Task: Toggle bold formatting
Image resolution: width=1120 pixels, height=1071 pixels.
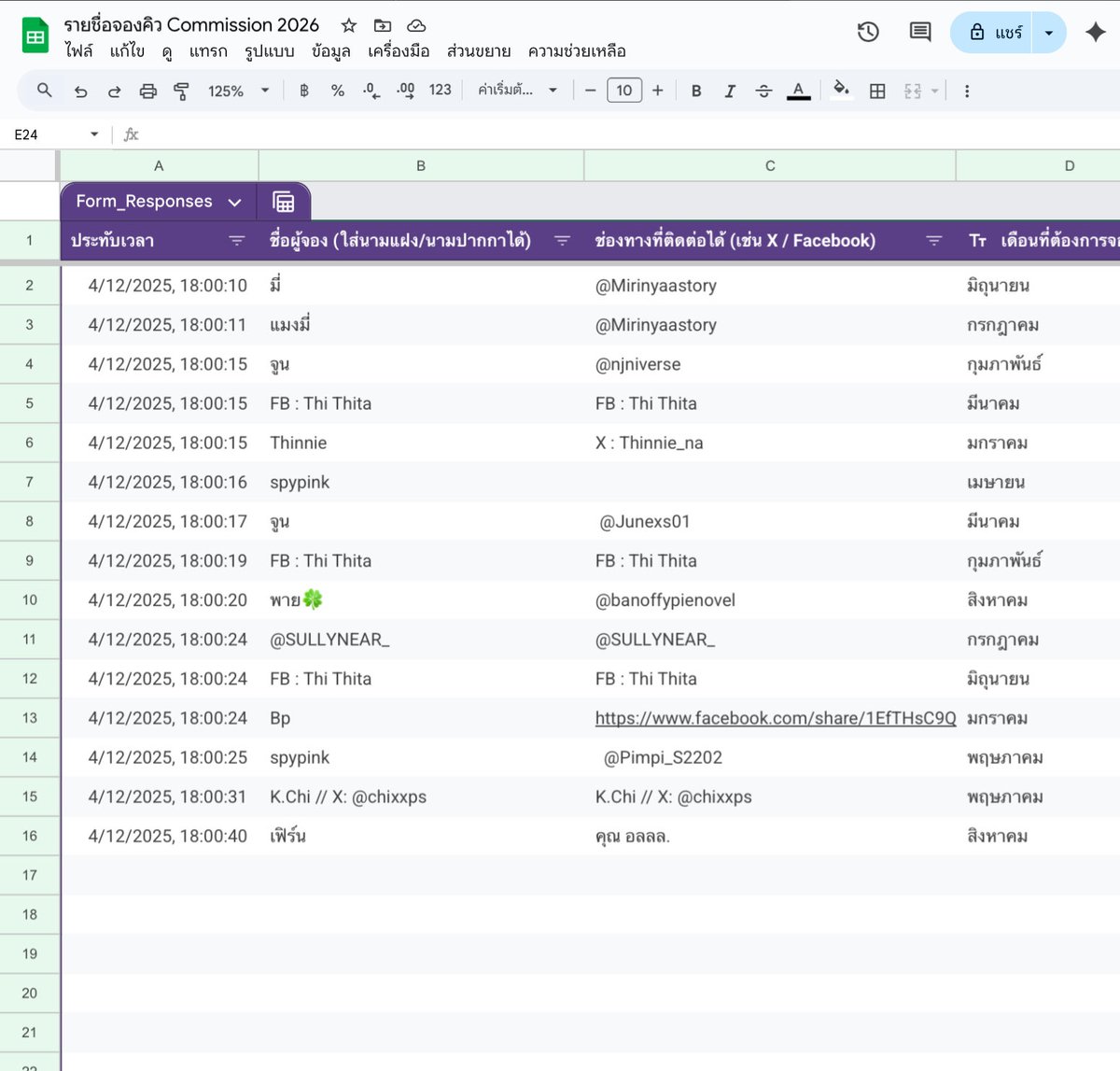Action: pyautogui.click(x=696, y=91)
